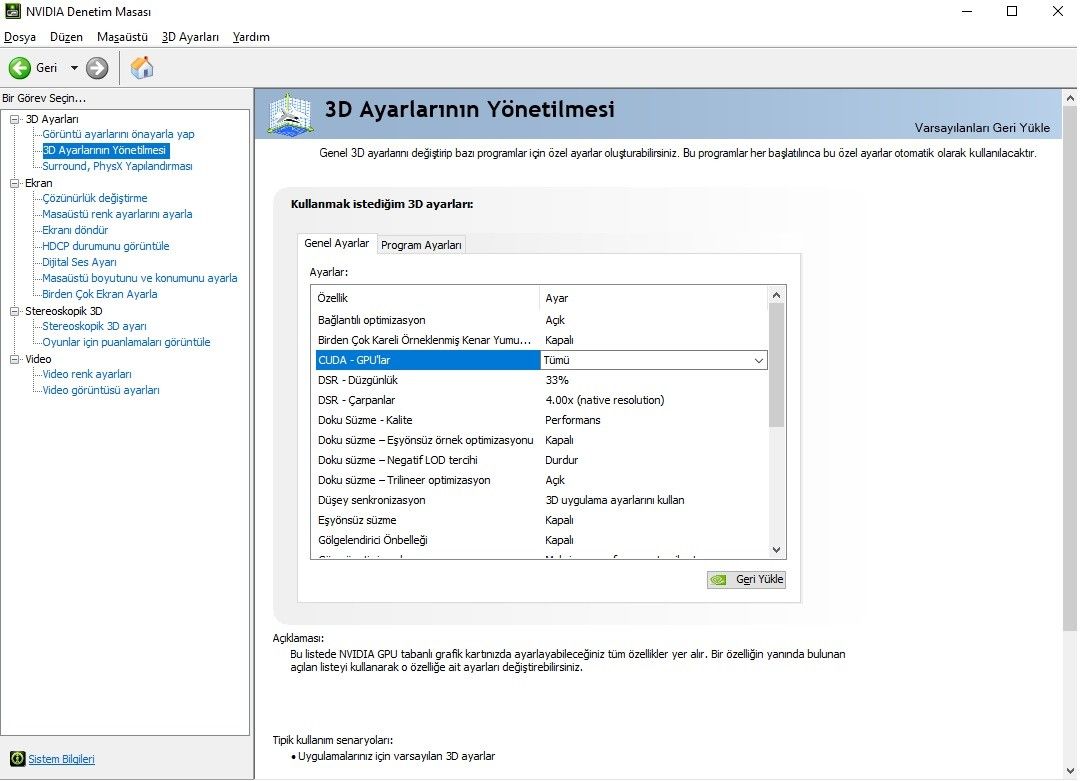Open Çözünürlük değiştirme page
This screenshot has width=1082, height=781.
pyautogui.click(x=95, y=198)
